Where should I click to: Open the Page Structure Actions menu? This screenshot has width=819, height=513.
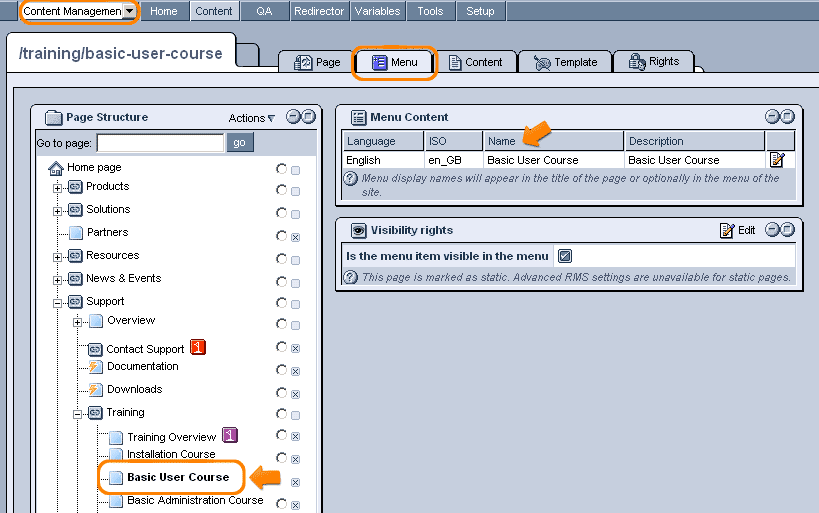coord(251,118)
